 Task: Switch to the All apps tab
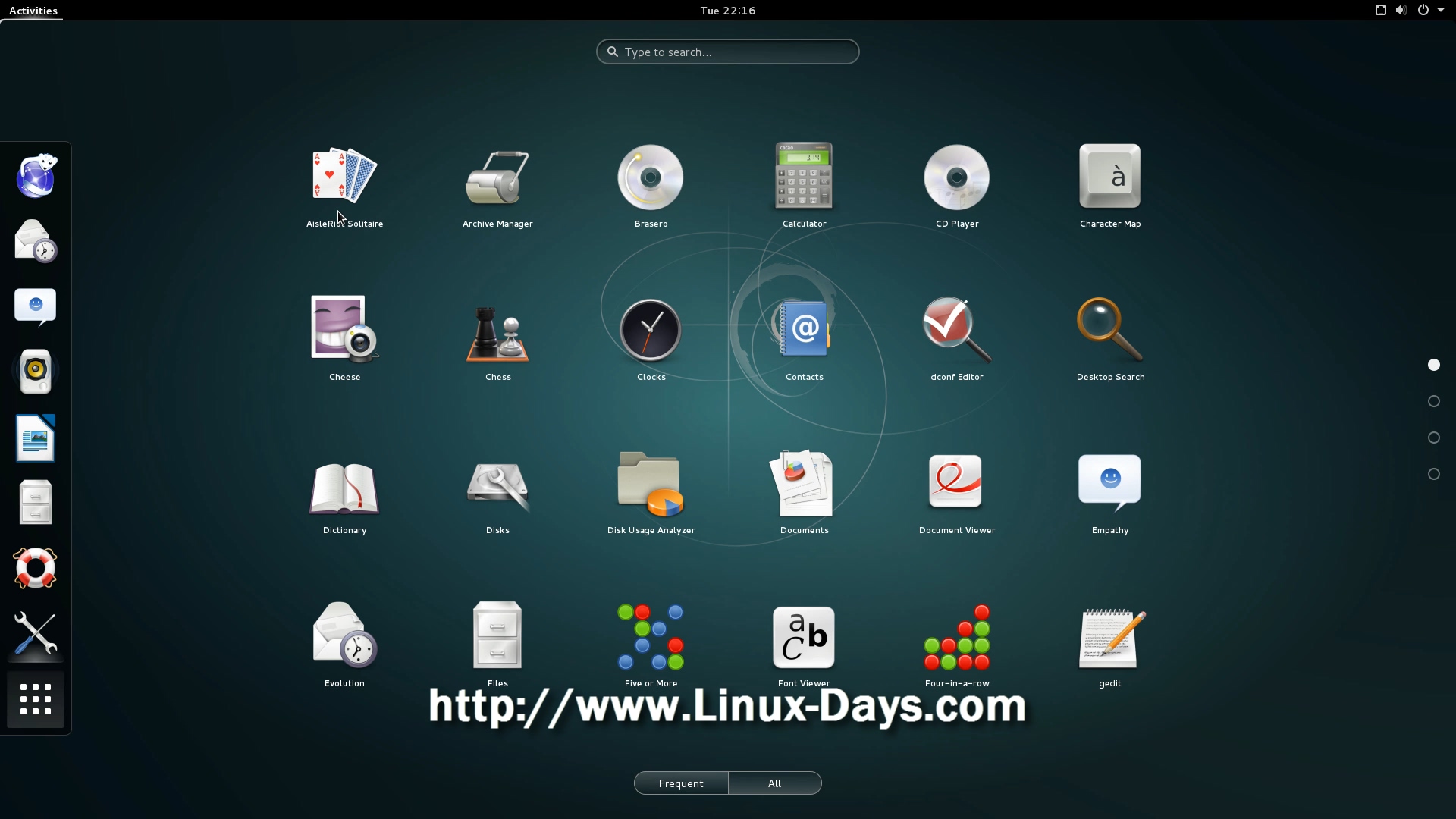coord(774,783)
